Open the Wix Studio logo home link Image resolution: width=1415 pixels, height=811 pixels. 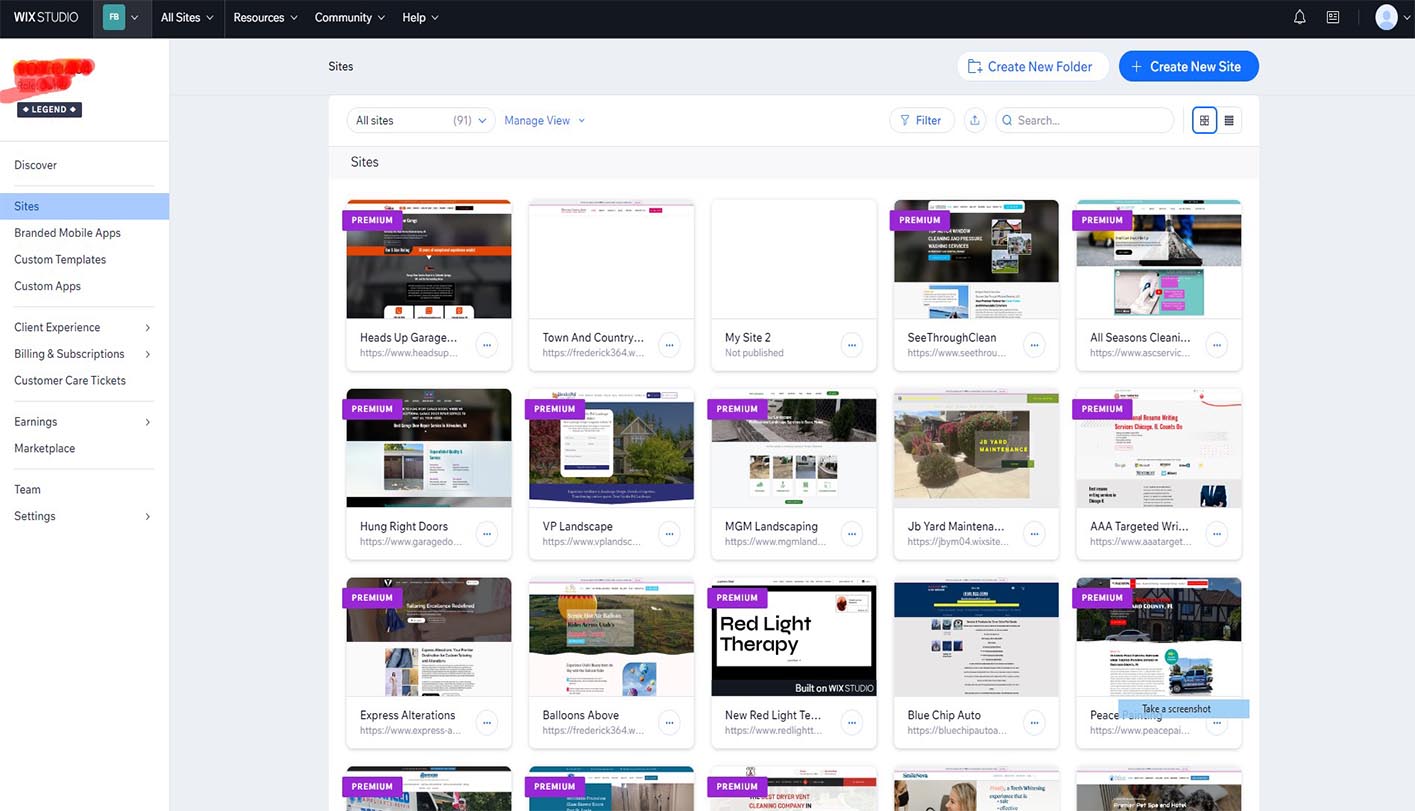(x=46, y=17)
